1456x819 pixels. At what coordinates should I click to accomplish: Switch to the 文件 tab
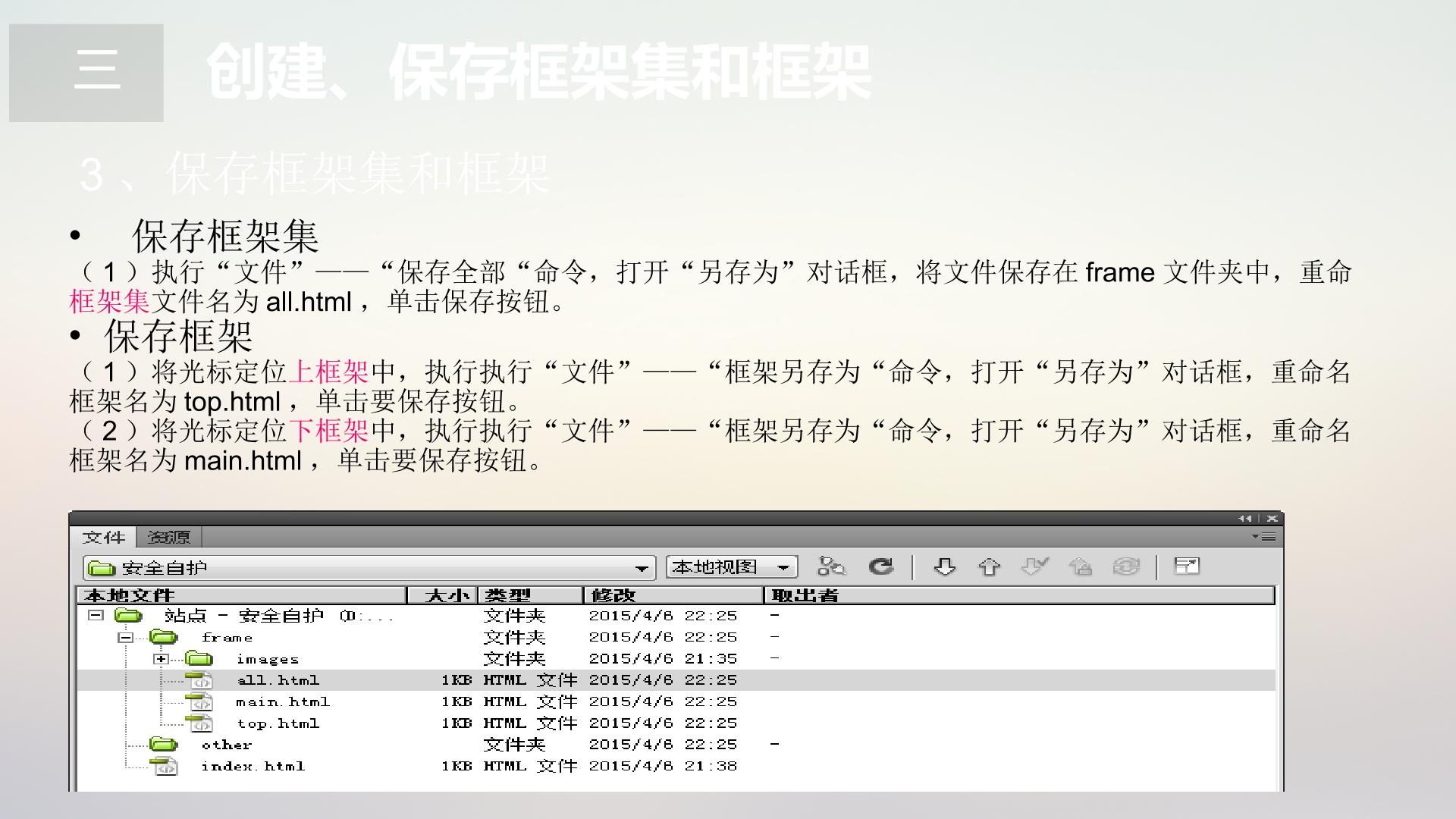coord(104,537)
